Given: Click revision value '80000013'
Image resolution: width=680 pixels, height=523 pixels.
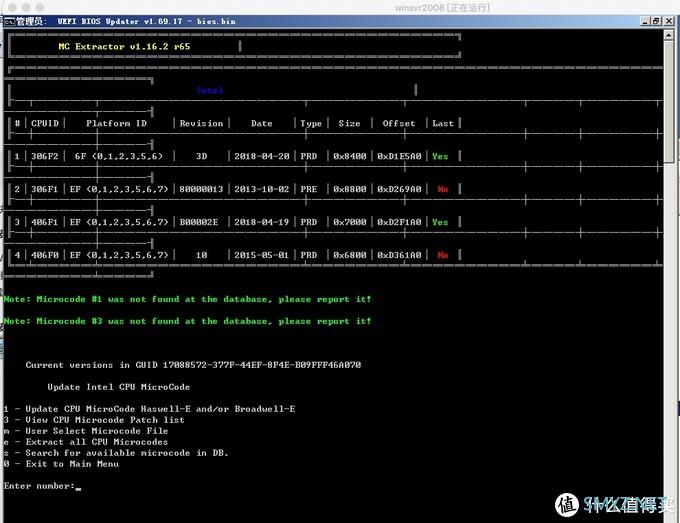Looking at the screenshot, I should [201, 189].
